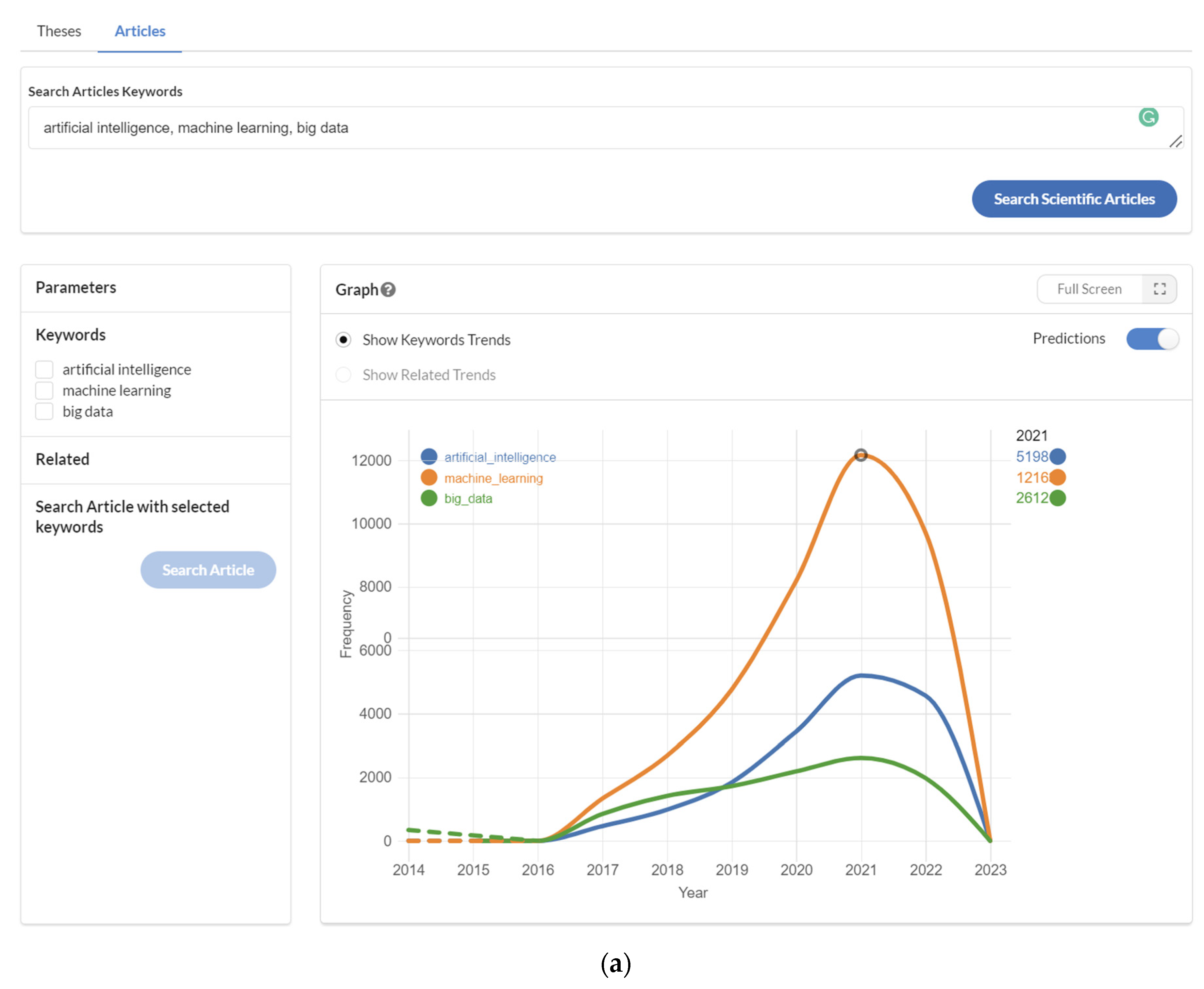
Task: Click the blue artificial_intelligence legend dot
Action: click(428, 456)
